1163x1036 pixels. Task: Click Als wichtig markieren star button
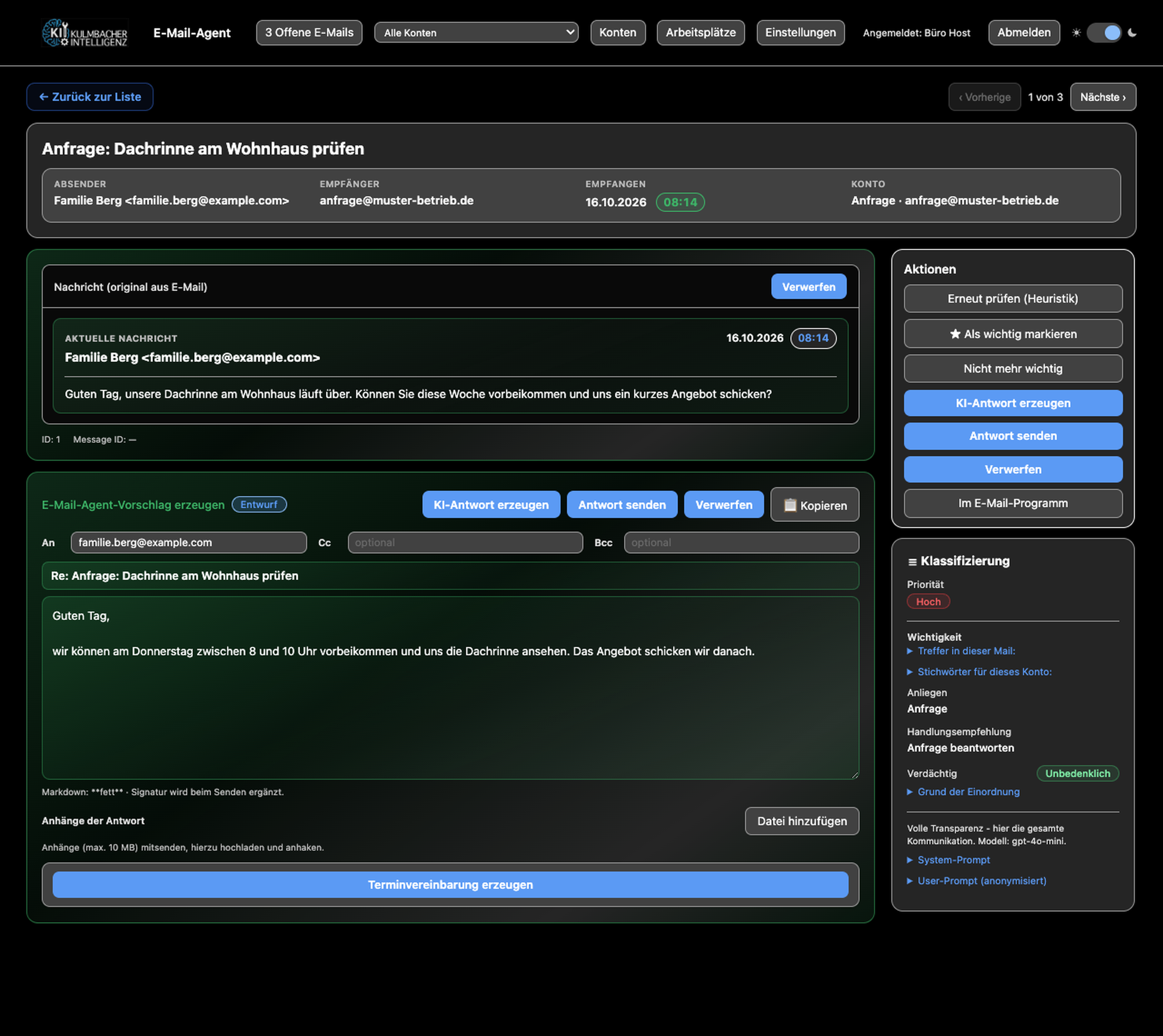click(1013, 334)
